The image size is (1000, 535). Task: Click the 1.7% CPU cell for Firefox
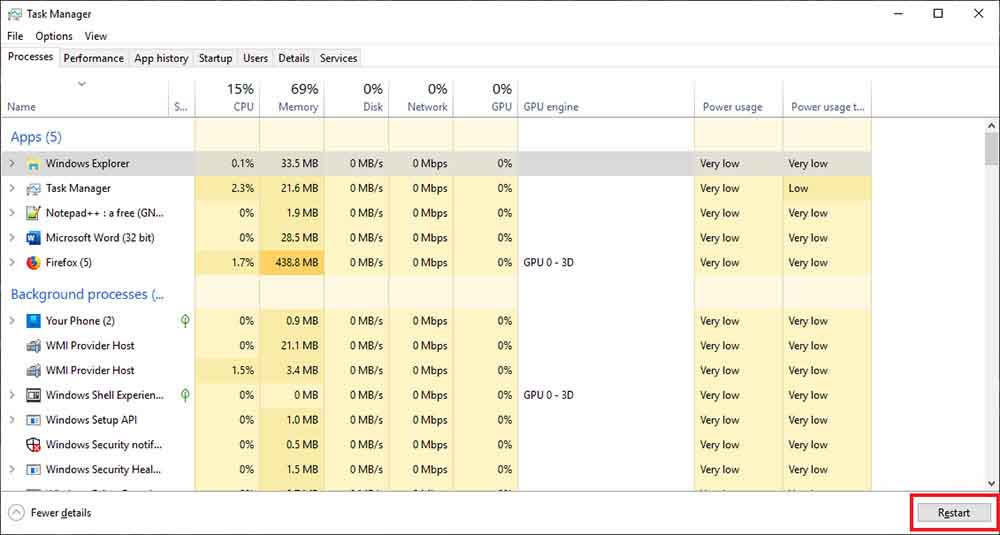click(228, 263)
